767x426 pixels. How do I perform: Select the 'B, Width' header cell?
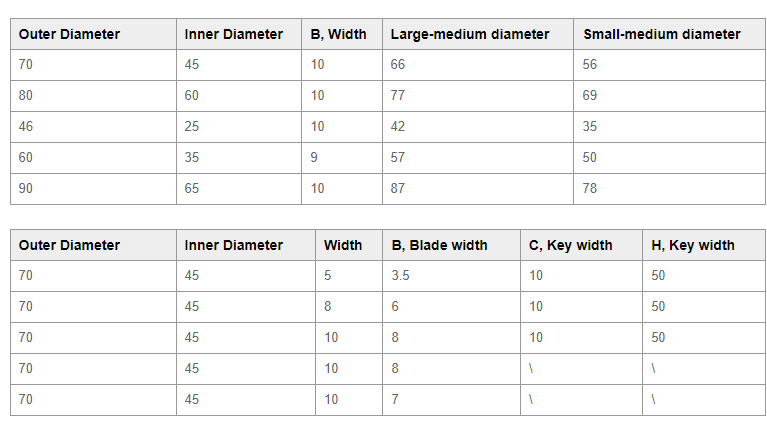coord(338,34)
